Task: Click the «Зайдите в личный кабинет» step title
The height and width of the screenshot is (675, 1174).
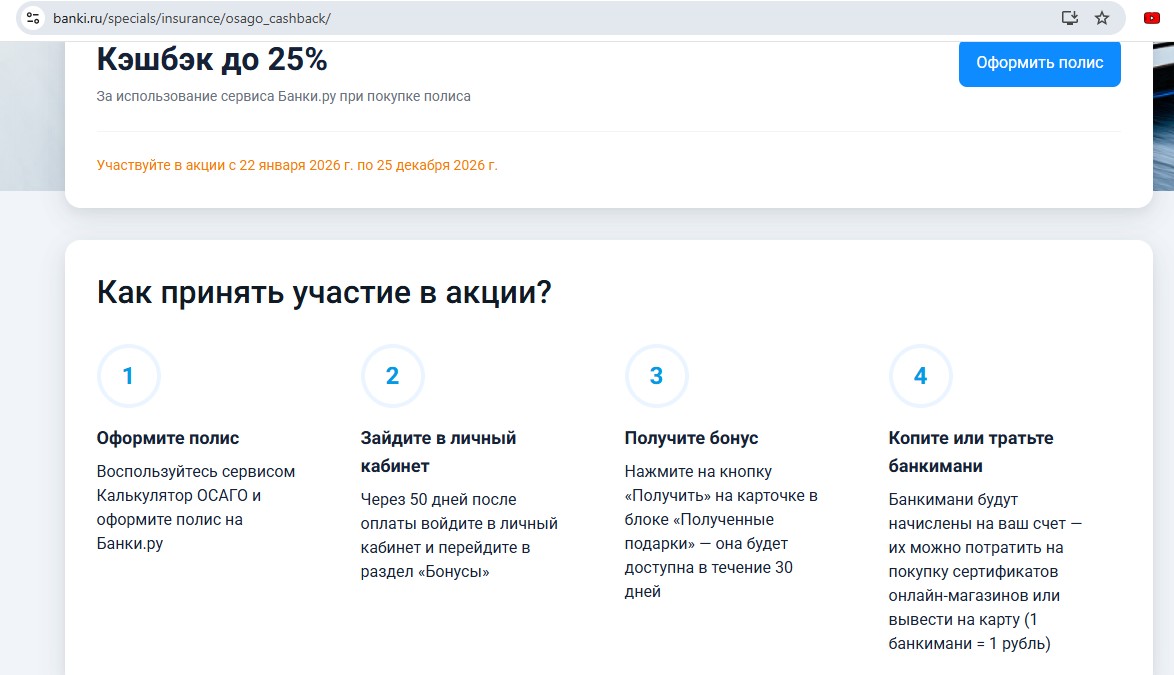Action: tap(438, 452)
